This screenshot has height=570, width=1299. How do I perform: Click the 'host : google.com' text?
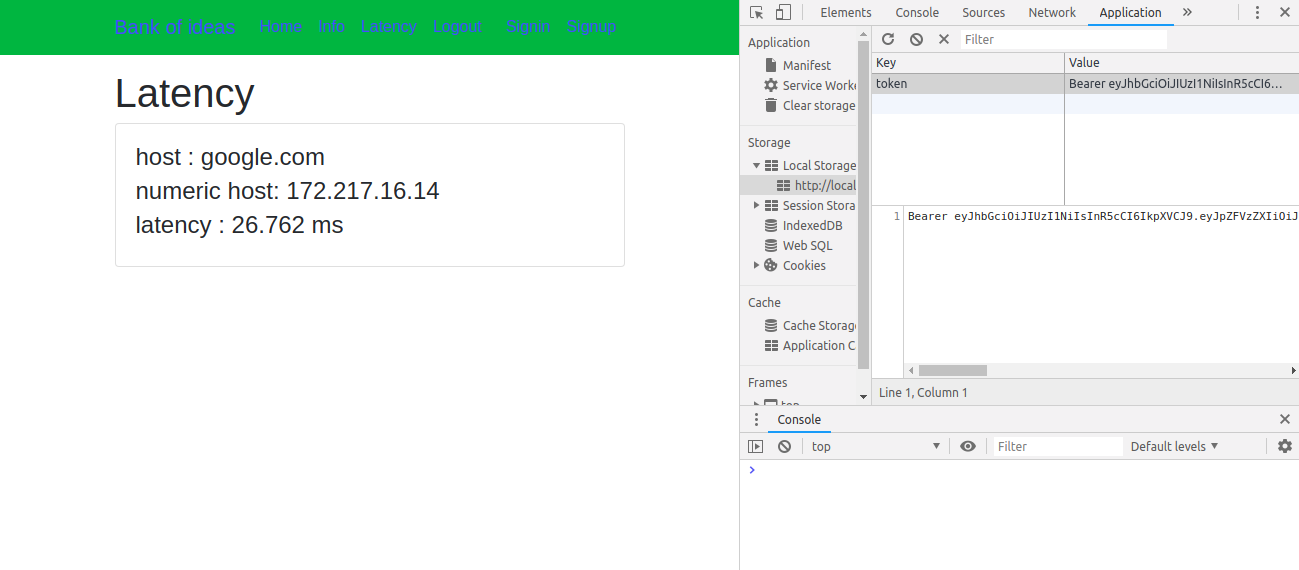coord(230,157)
